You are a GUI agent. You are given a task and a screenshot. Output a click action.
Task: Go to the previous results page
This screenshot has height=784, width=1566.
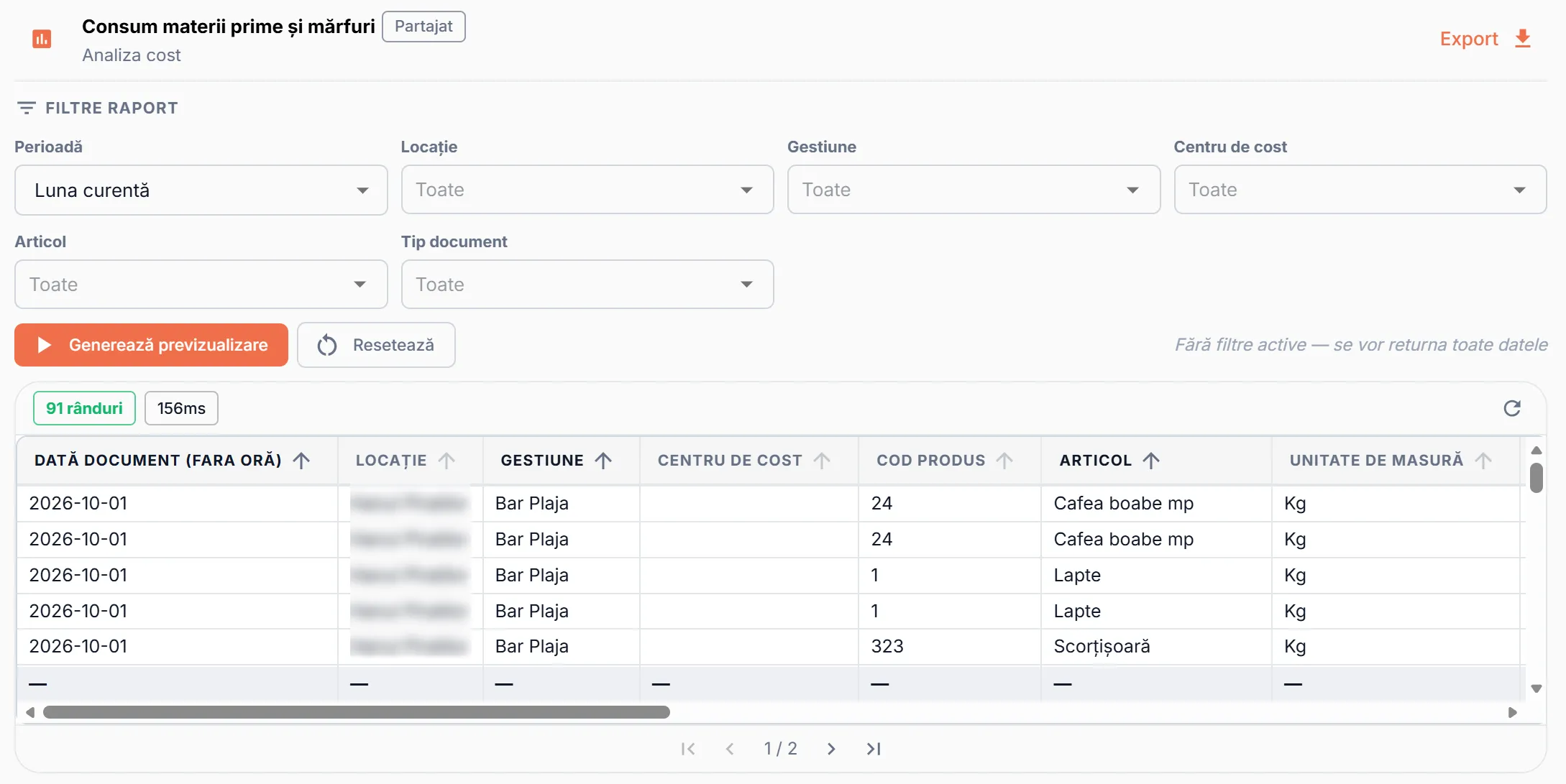730,749
